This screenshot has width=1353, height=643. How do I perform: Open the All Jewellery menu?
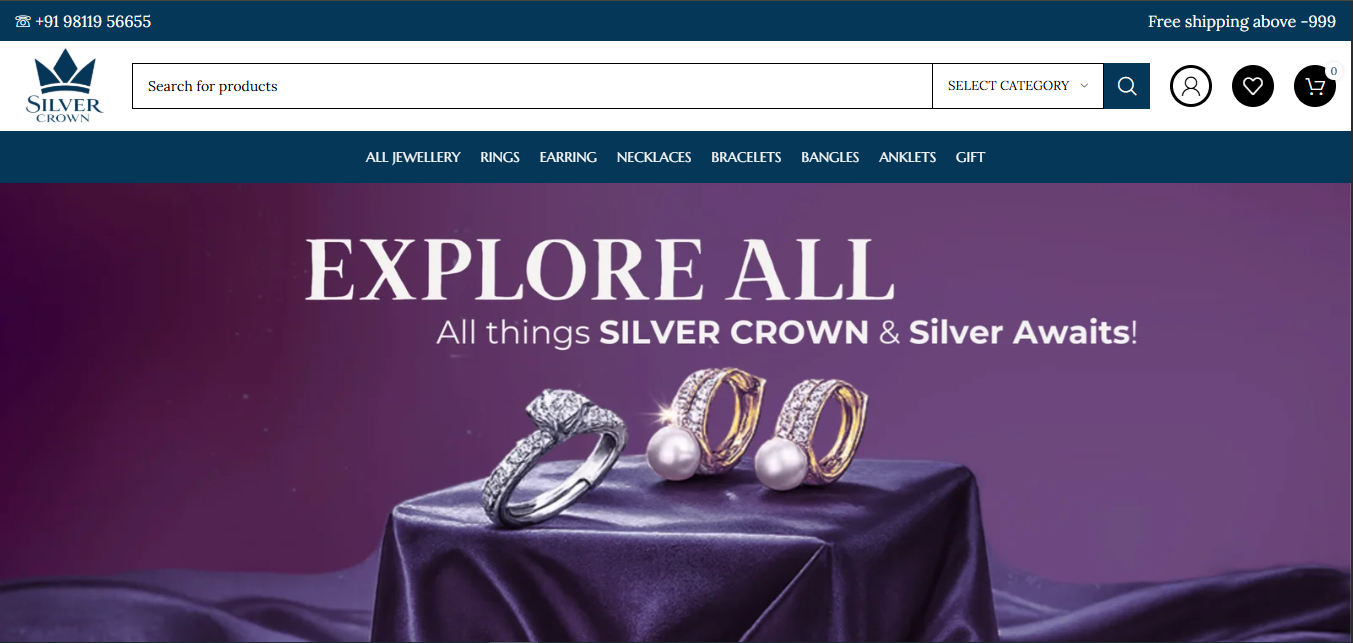tap(413, 157)
